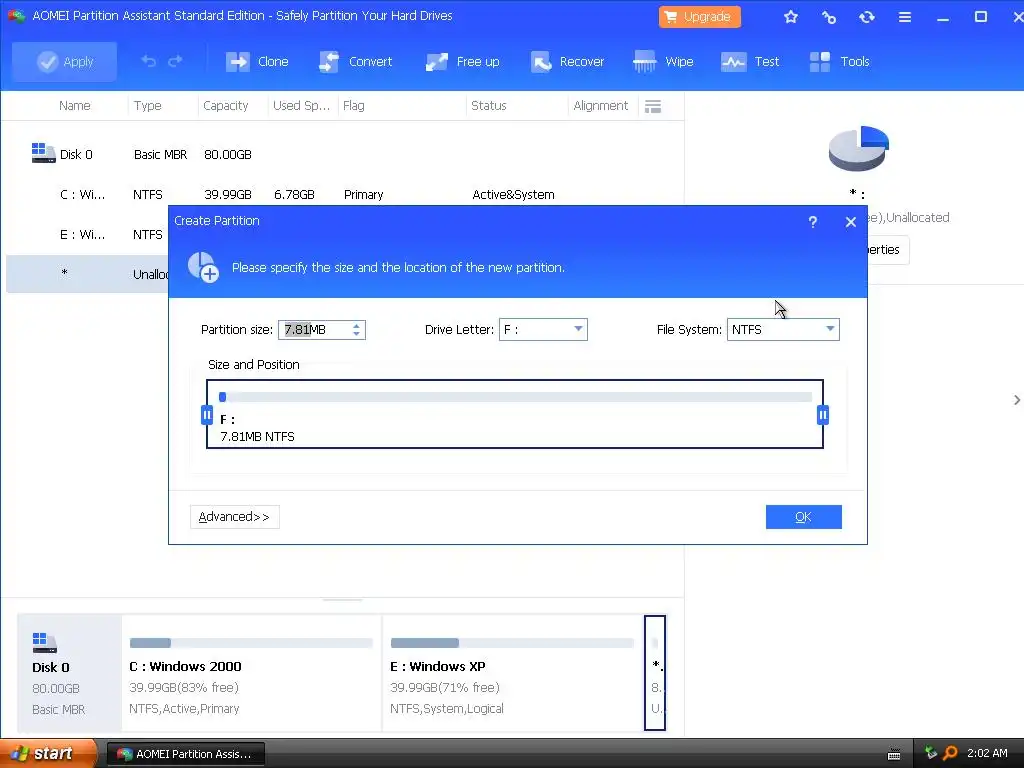Open the Tools menu
Screen dimensions: 1024x768
coord(839,61)
